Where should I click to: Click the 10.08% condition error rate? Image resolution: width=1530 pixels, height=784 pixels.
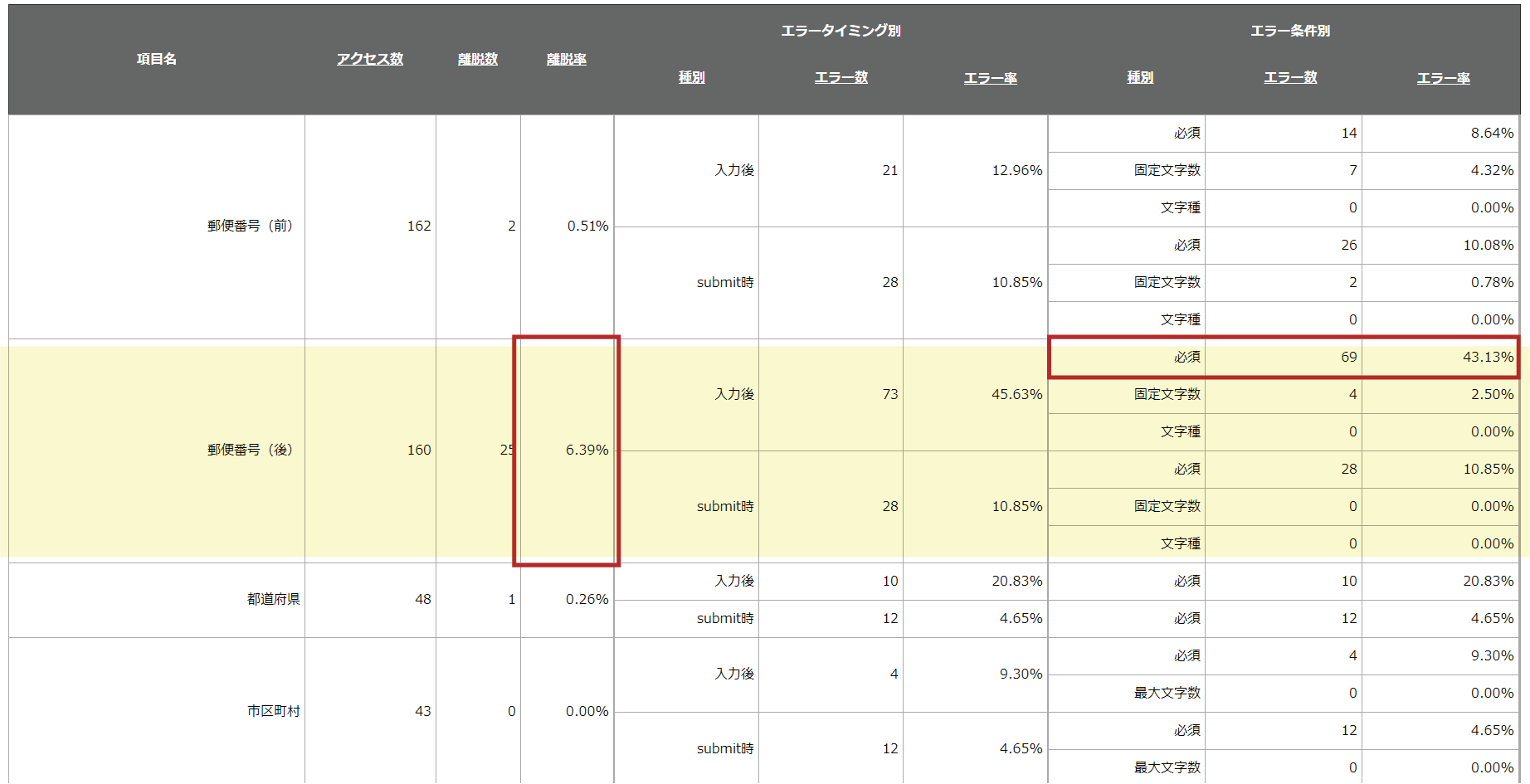tap(1489, 245)
